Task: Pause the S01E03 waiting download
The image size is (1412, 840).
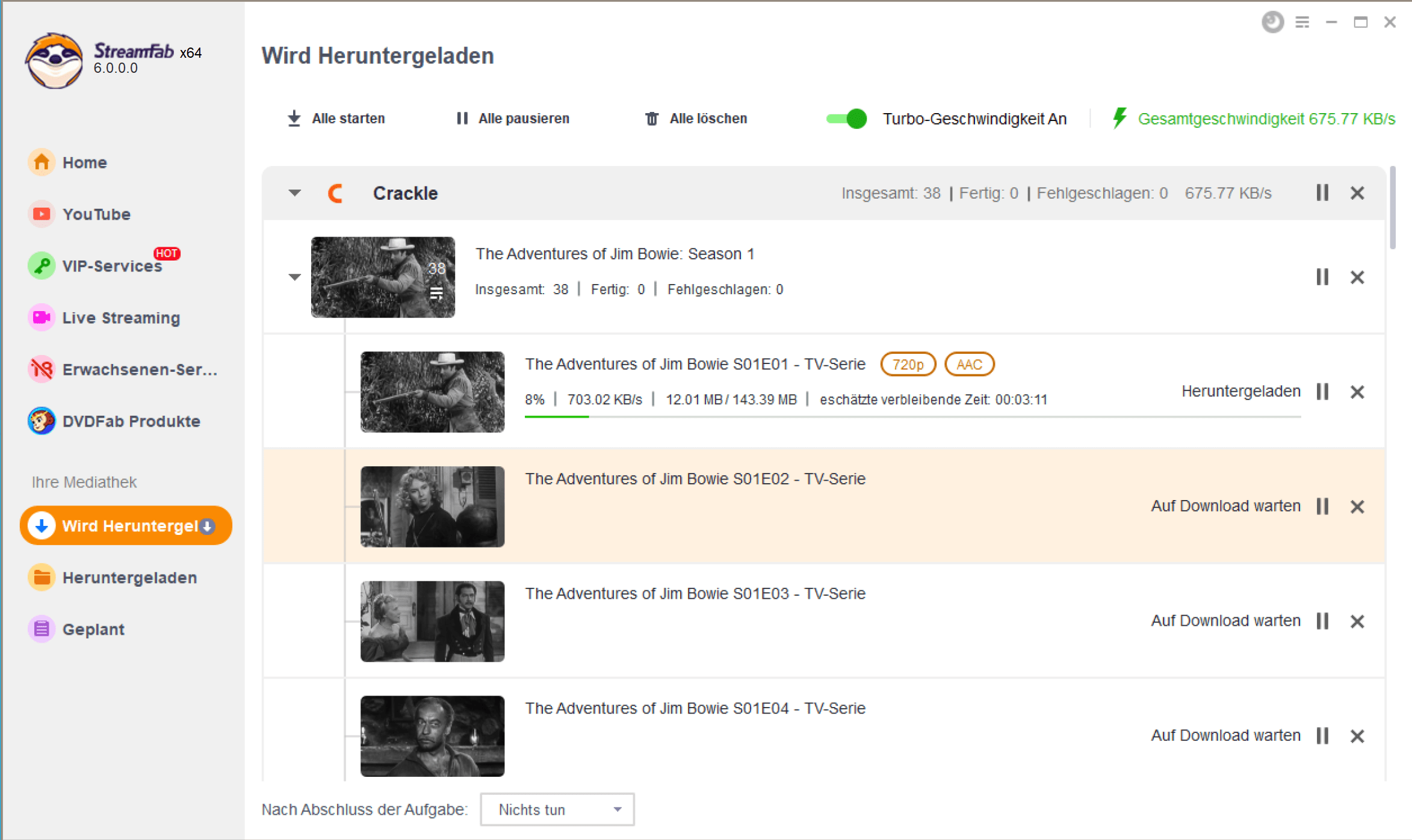Action: 1322,621
